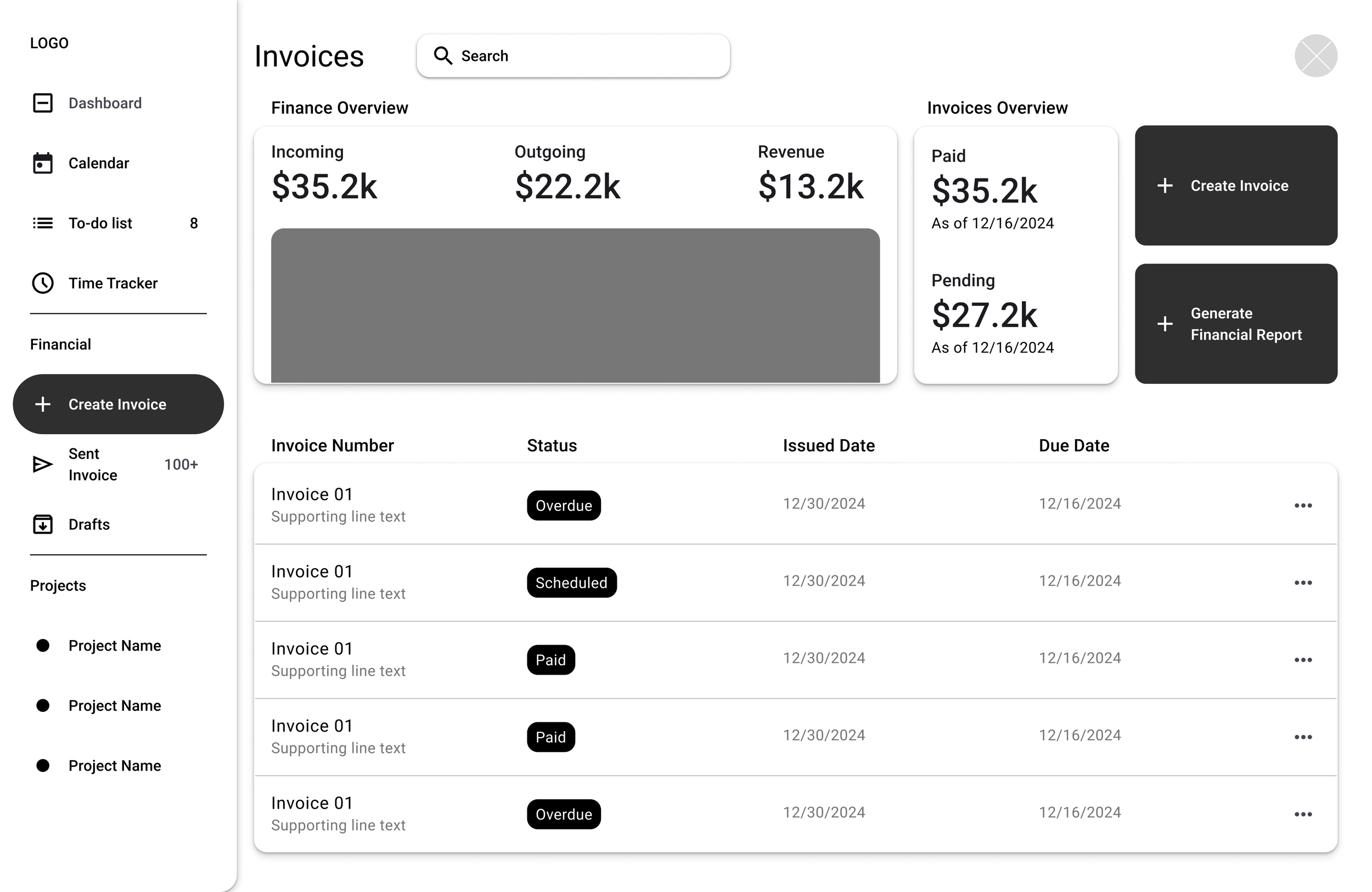The image size is (1372, 892).
Task: Click the Time Tracker clock icon
Action: [43, 283]
